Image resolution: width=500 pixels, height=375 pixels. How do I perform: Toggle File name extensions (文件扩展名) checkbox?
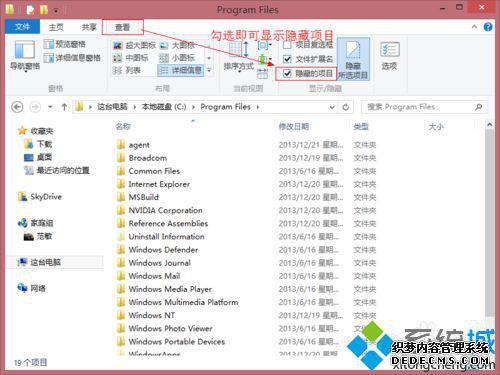pyautogui.click(x=287, y=59)
